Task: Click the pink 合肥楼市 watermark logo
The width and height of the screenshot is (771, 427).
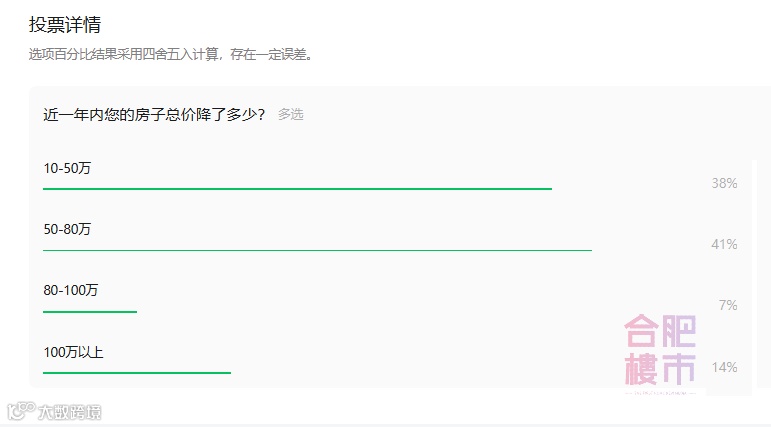Action: [659, 352]
